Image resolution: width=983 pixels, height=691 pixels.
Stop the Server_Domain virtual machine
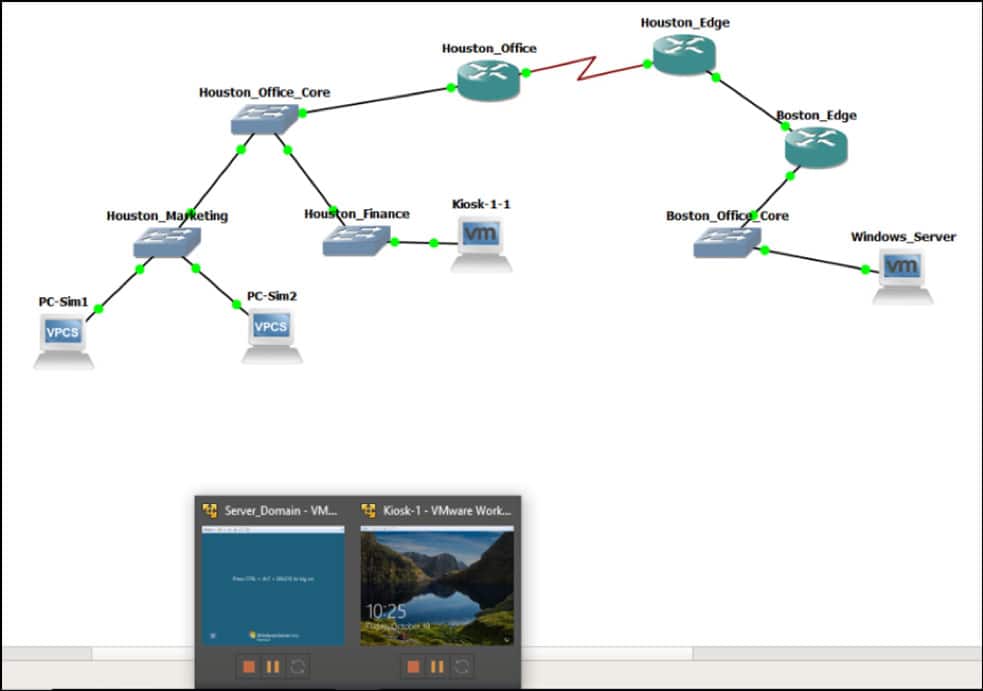click(249, 667)
